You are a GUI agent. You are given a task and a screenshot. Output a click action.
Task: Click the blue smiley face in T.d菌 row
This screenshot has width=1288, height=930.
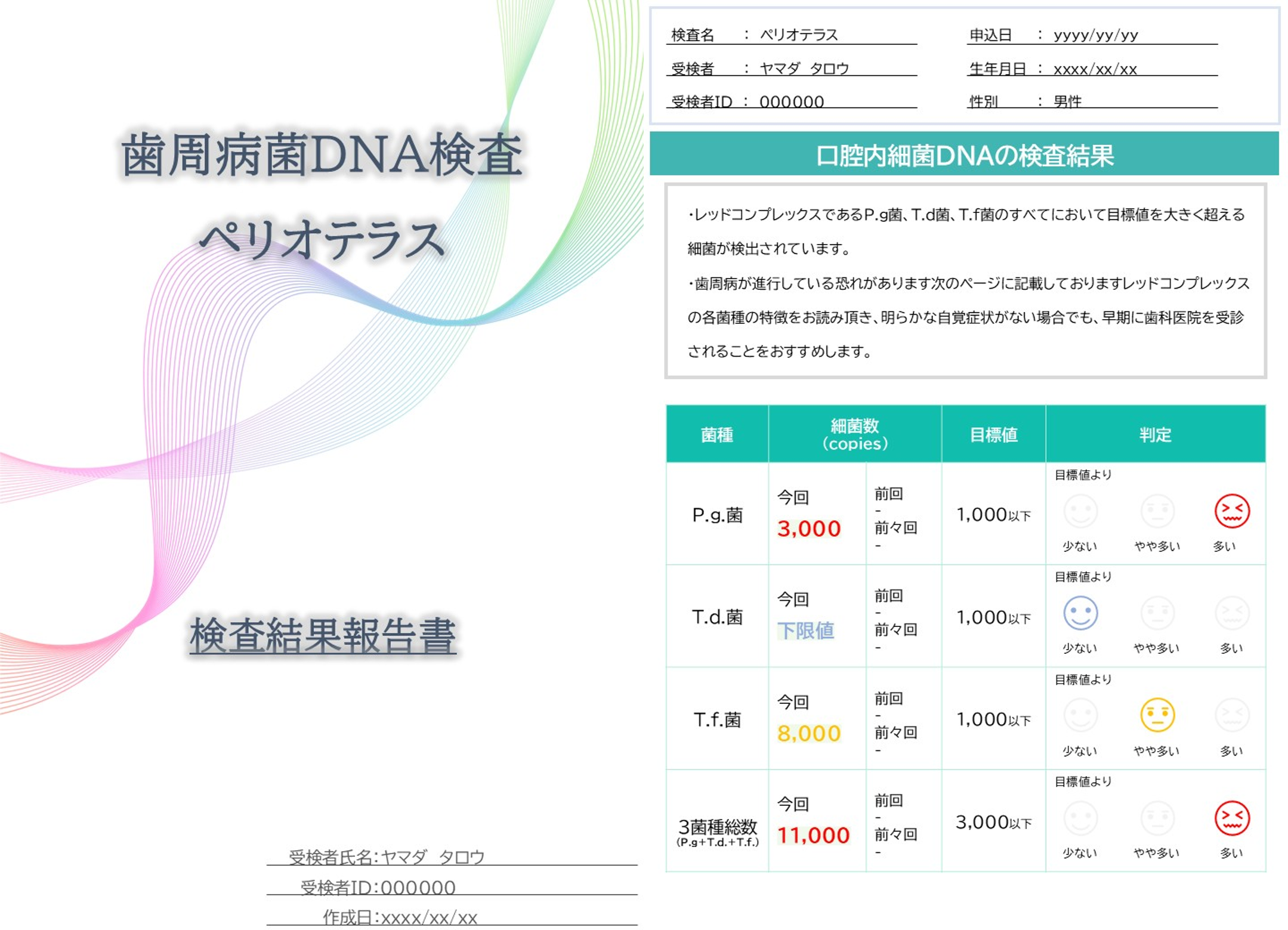1080,613
